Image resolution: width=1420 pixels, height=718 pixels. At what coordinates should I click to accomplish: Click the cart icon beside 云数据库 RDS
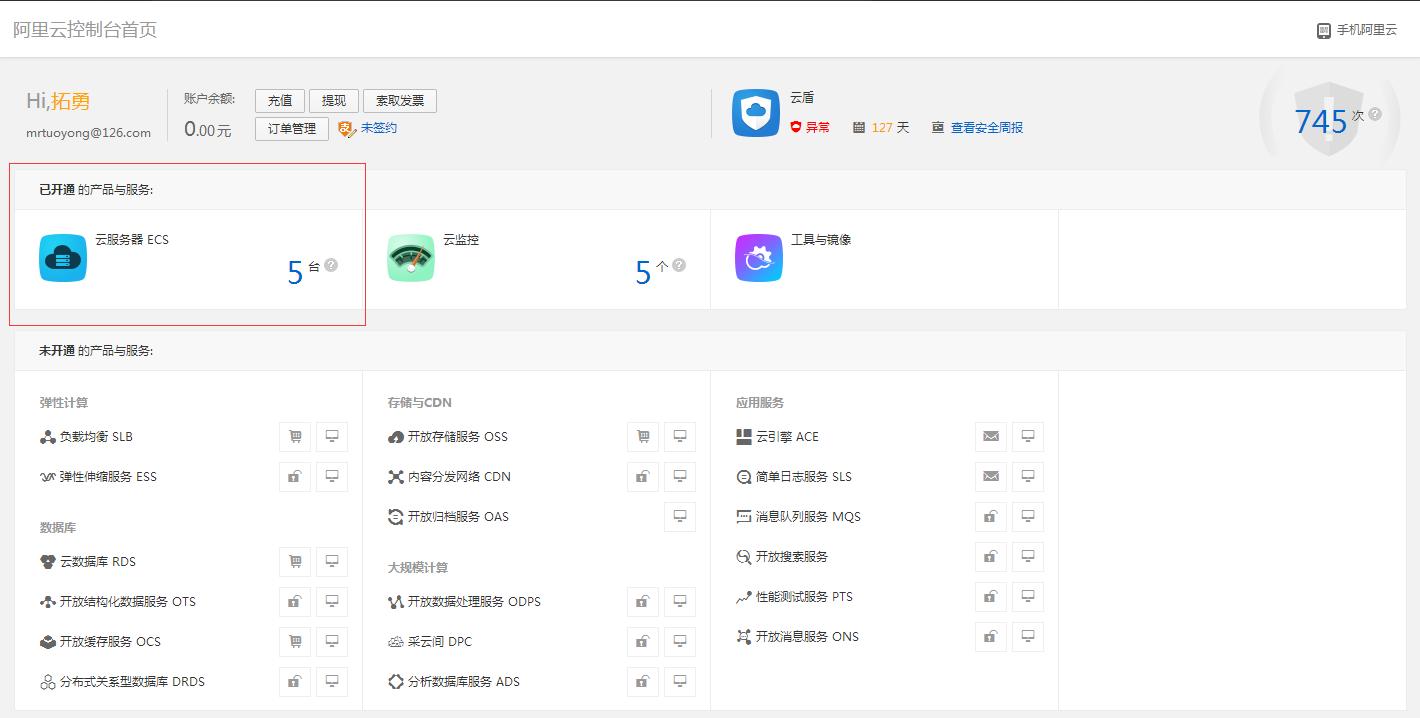pyautogui.click(x=294, y=561)
